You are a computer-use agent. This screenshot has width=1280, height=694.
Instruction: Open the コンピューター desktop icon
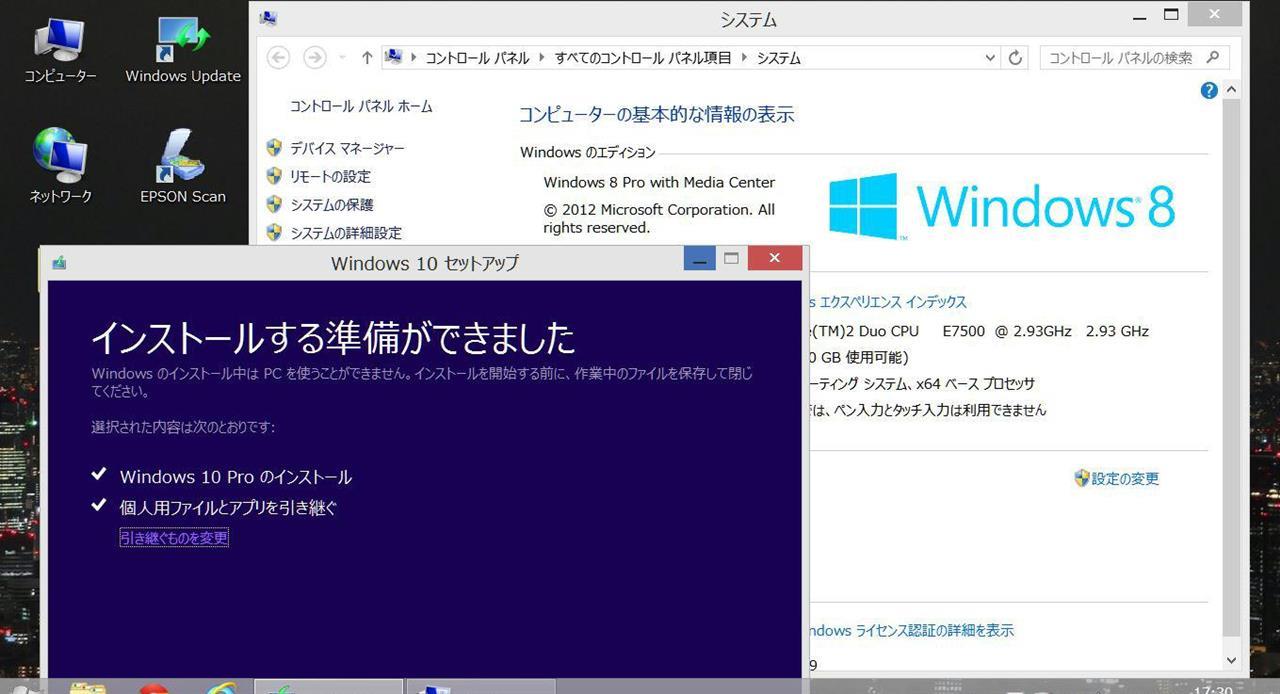(60, 50)
